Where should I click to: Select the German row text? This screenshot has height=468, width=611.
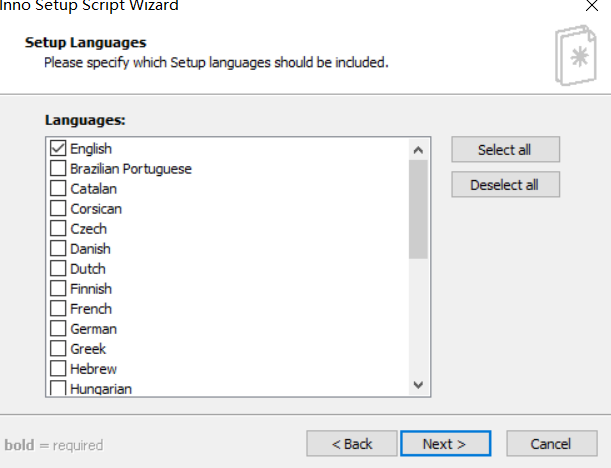[94, 329]
